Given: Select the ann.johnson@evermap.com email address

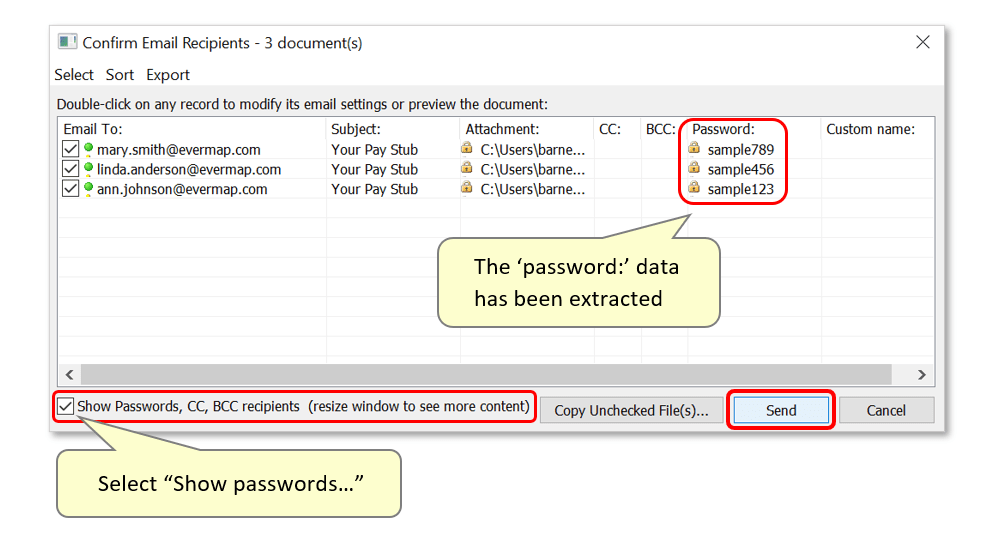Looking at the screenshot, I should click(x=182, y=189).
